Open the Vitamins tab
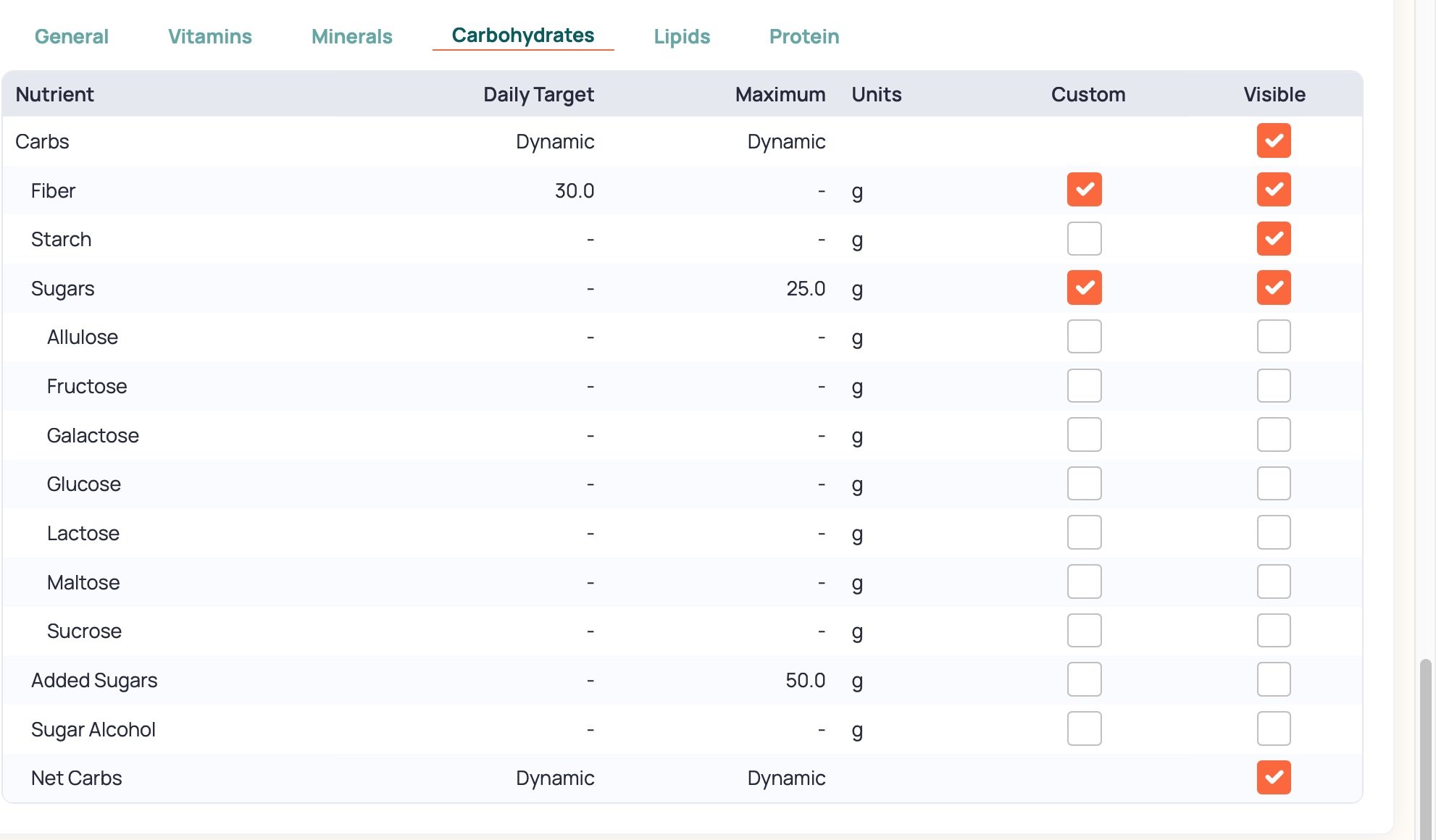 [209, 36]
